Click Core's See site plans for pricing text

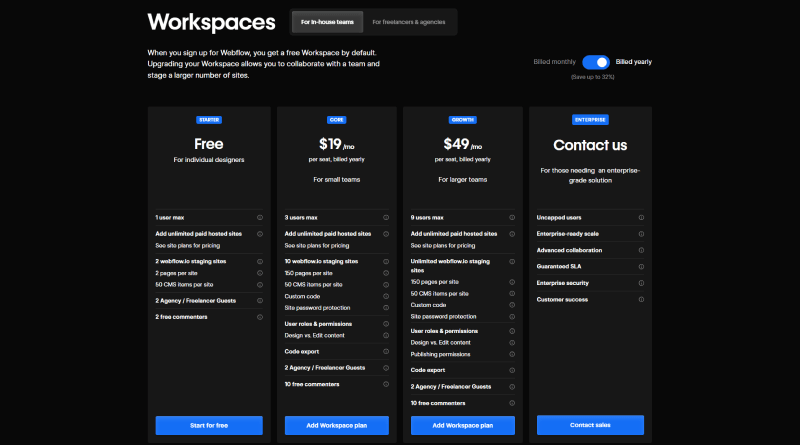[317, 245]
